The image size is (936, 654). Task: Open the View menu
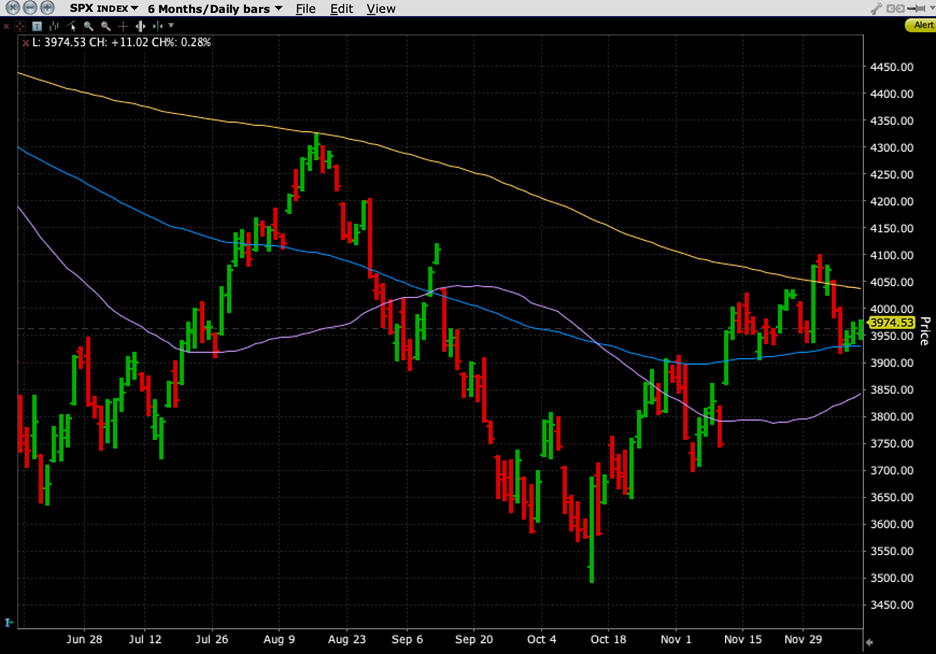[381, 9]
